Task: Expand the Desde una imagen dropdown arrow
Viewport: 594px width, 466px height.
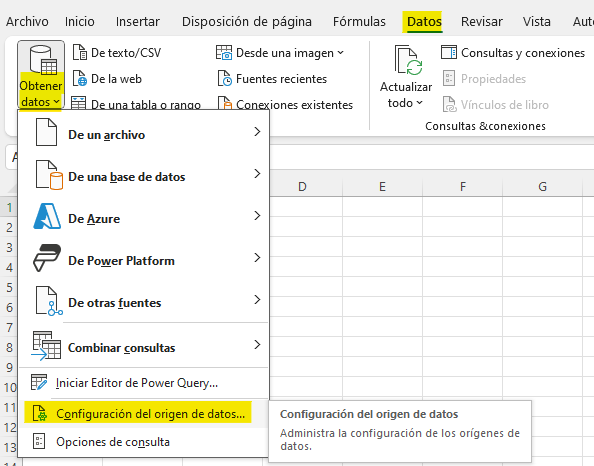Action: [x=340, y=53]
